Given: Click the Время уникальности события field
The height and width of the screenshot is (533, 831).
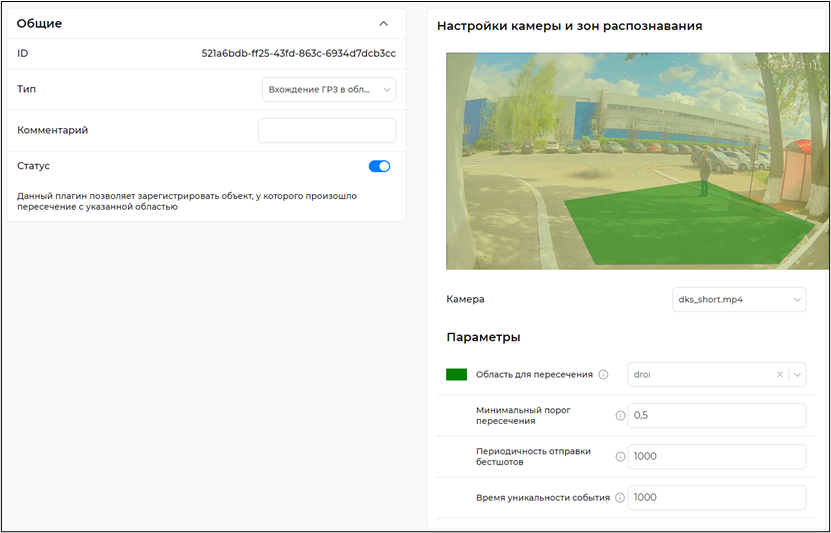Looking at the screenshot, I should click(x=717, y=498).
